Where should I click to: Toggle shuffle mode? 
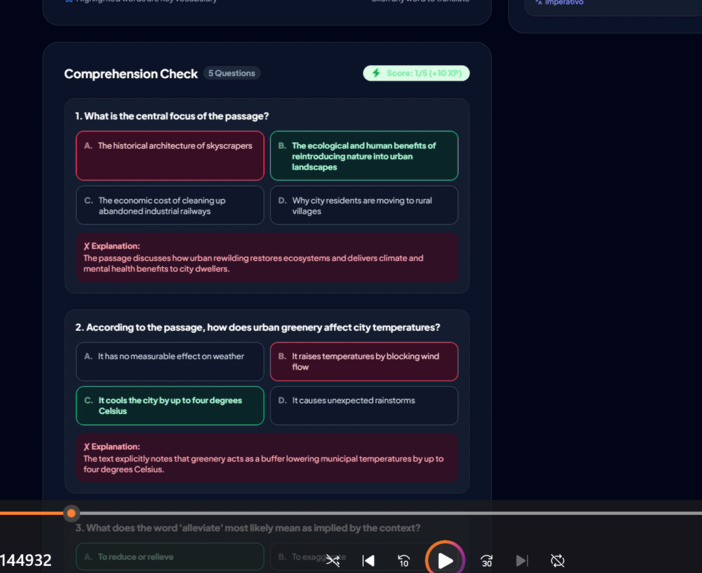[333, 560]
